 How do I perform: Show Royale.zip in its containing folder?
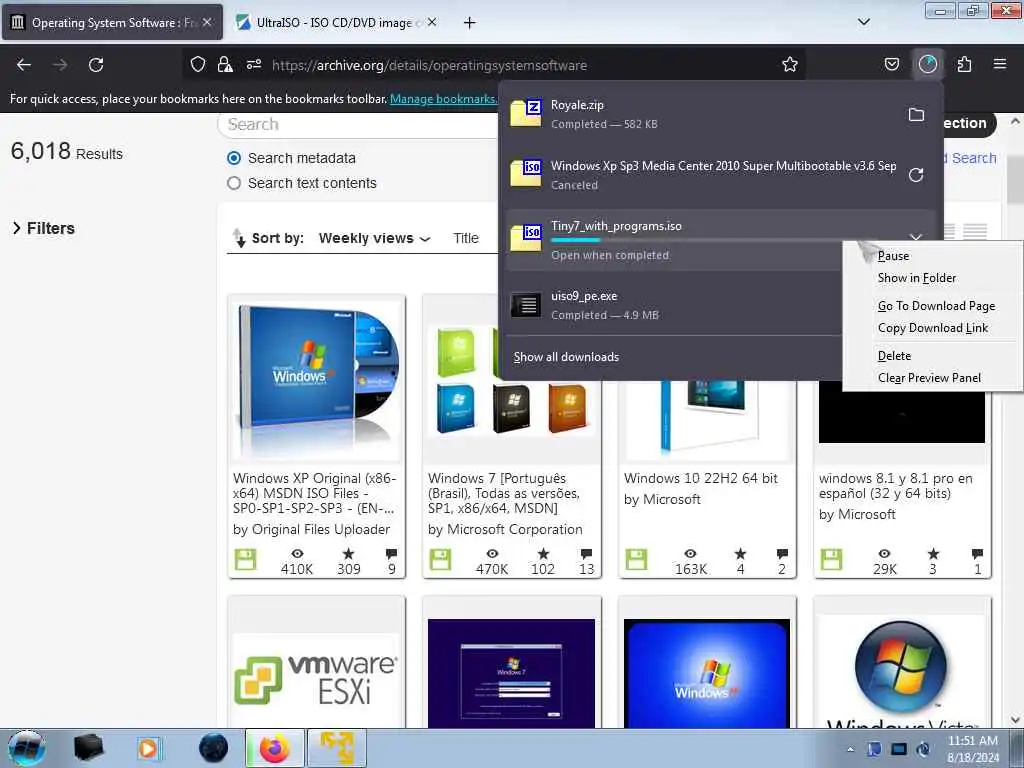916,114
